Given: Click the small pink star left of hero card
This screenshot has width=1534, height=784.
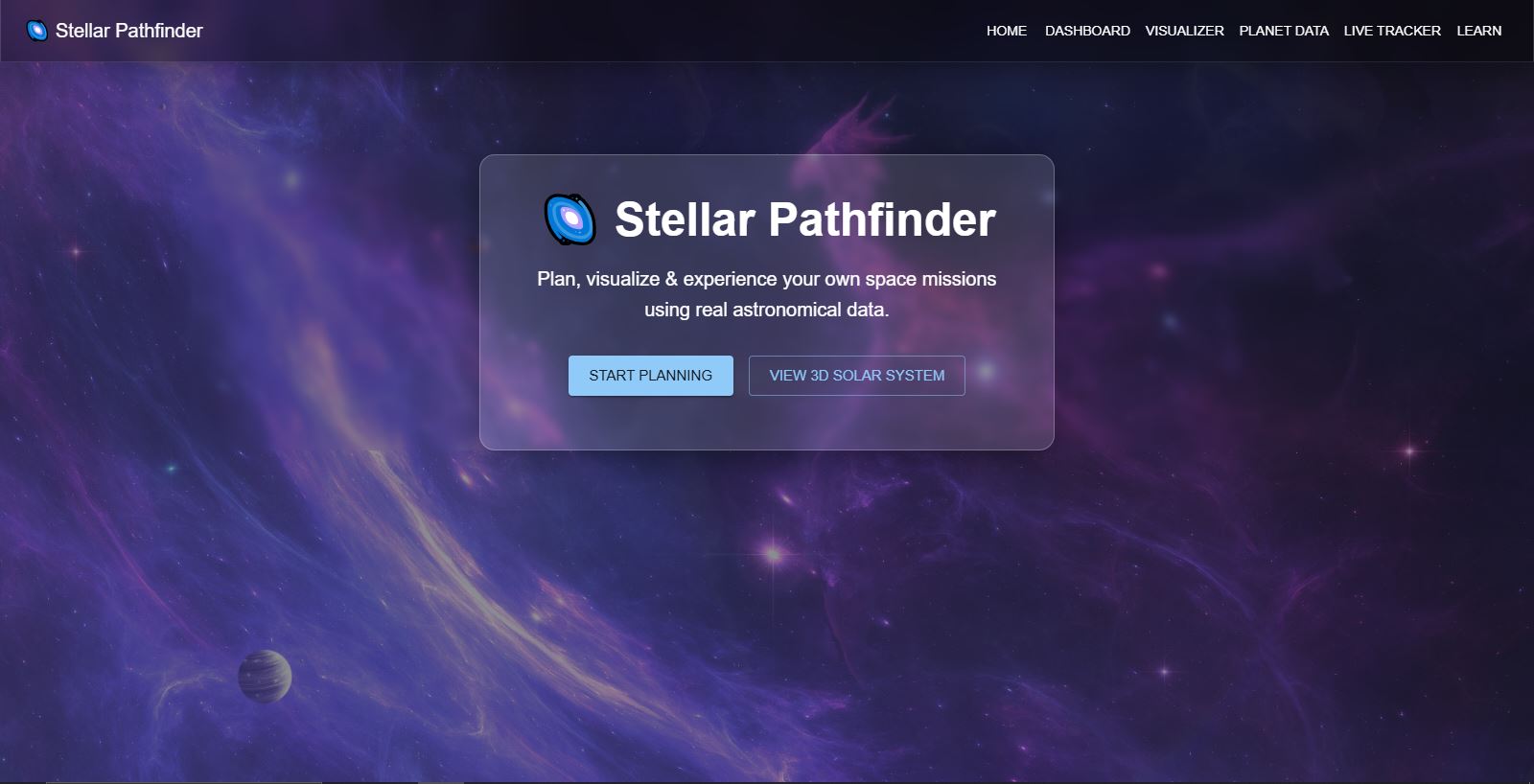Looking at the screenshot, I should [x=76, y=252].
